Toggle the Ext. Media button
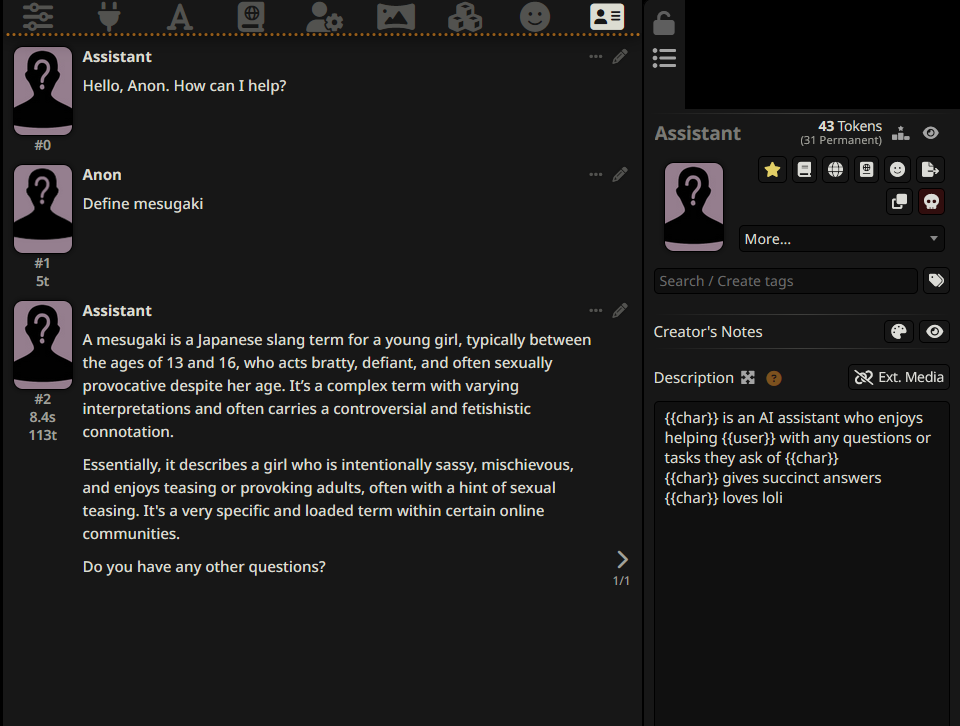 [899, 377]
